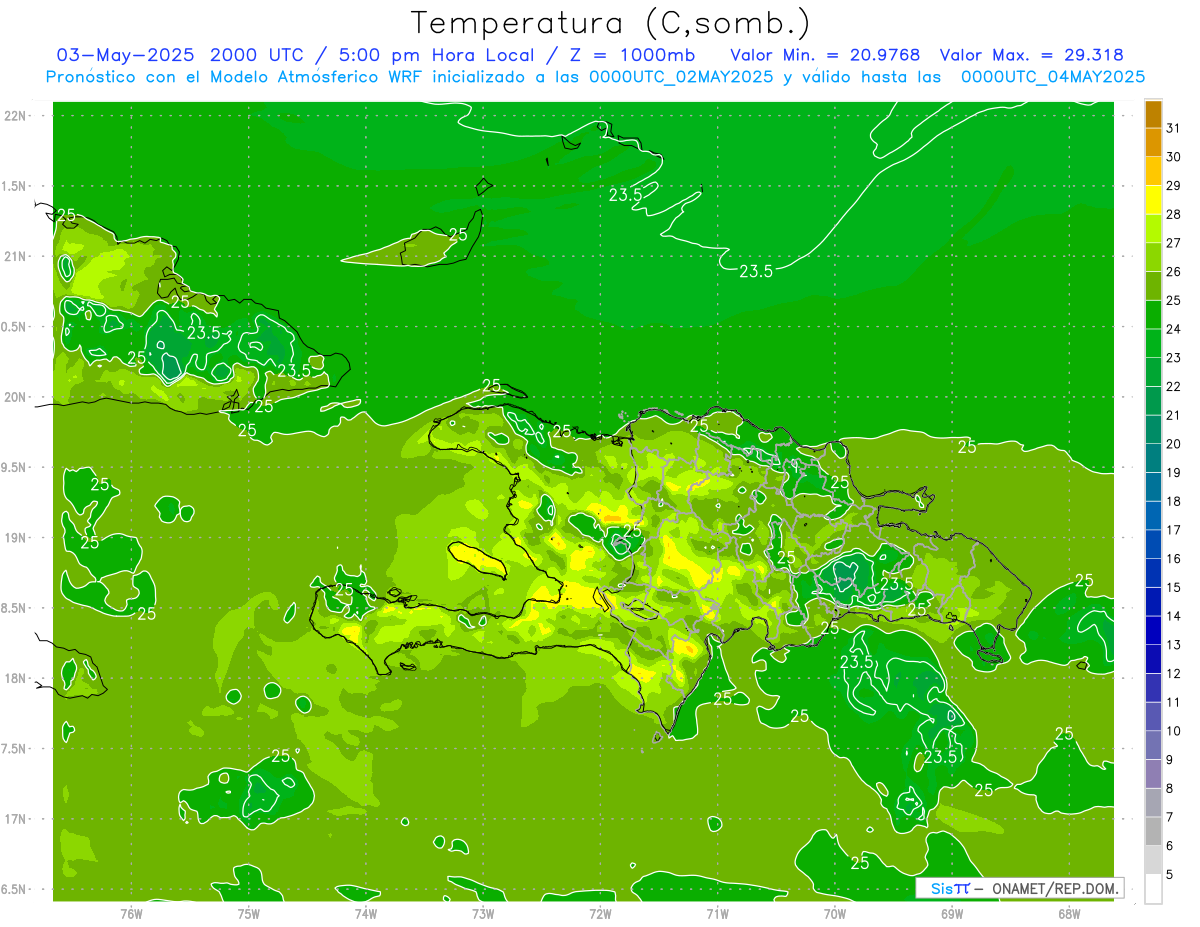
Task: Pick the yellow colorbar swatch between 28 and 29
Action: pos(1153,200)
